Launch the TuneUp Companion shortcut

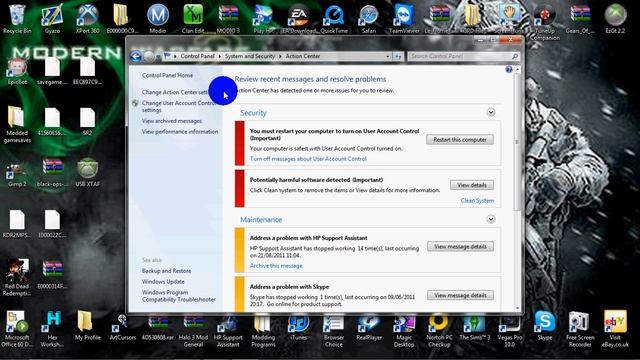(x=545, y=21)
